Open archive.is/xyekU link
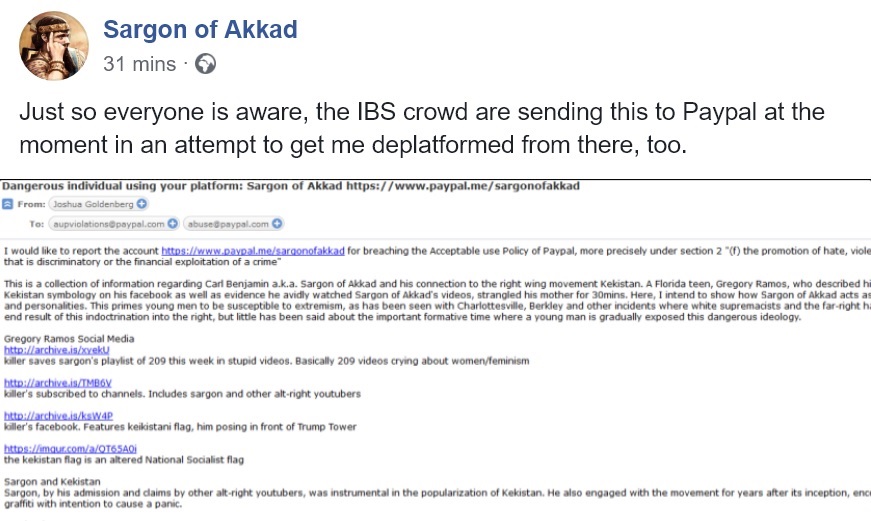The width and height of the screenshot is (871, 521). (57, 350)
